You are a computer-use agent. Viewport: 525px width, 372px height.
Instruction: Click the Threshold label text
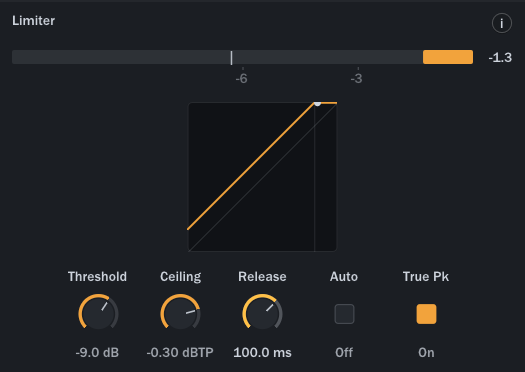click(97, 277)
